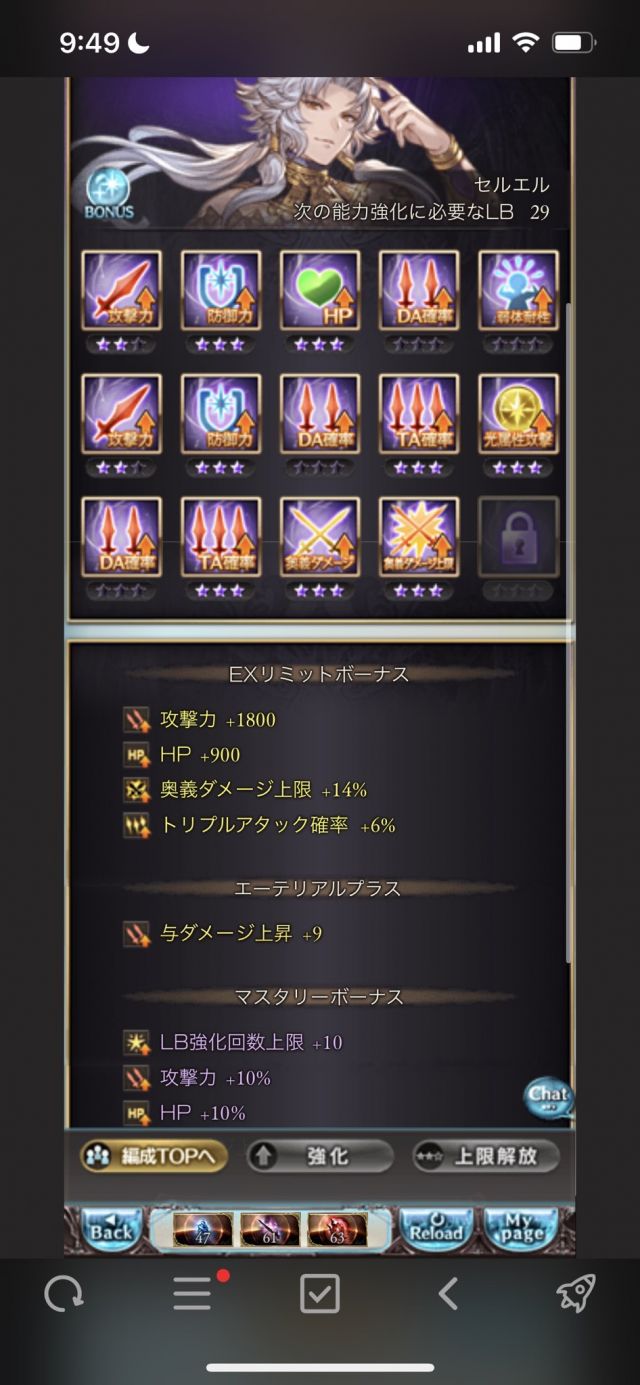Image resolution: width=640 pixels, height=1385 pixels.
Task: Open the browser hamburger menu with red dot
Action: tap(194, 1294)
